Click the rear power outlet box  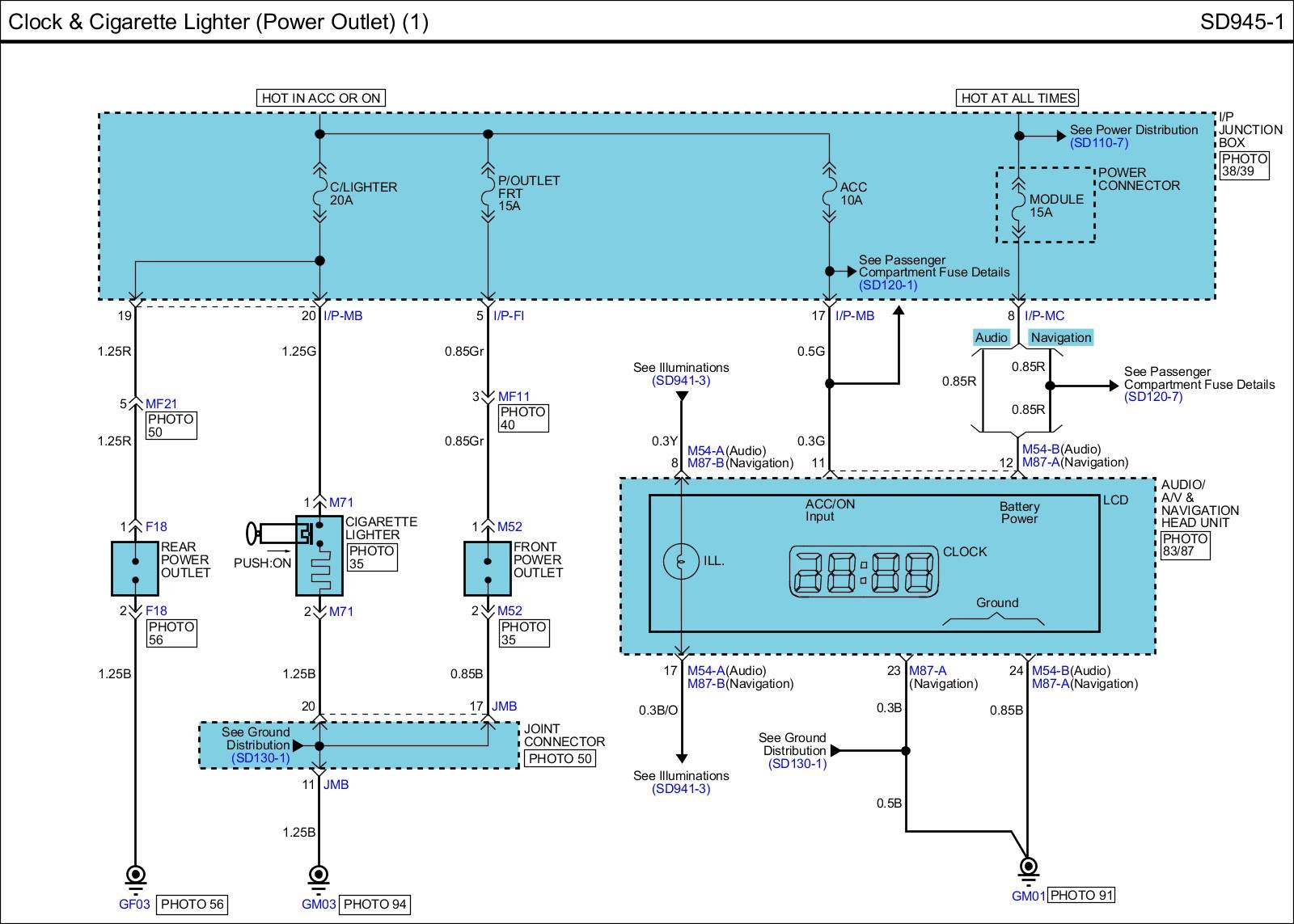pos(134,568)
